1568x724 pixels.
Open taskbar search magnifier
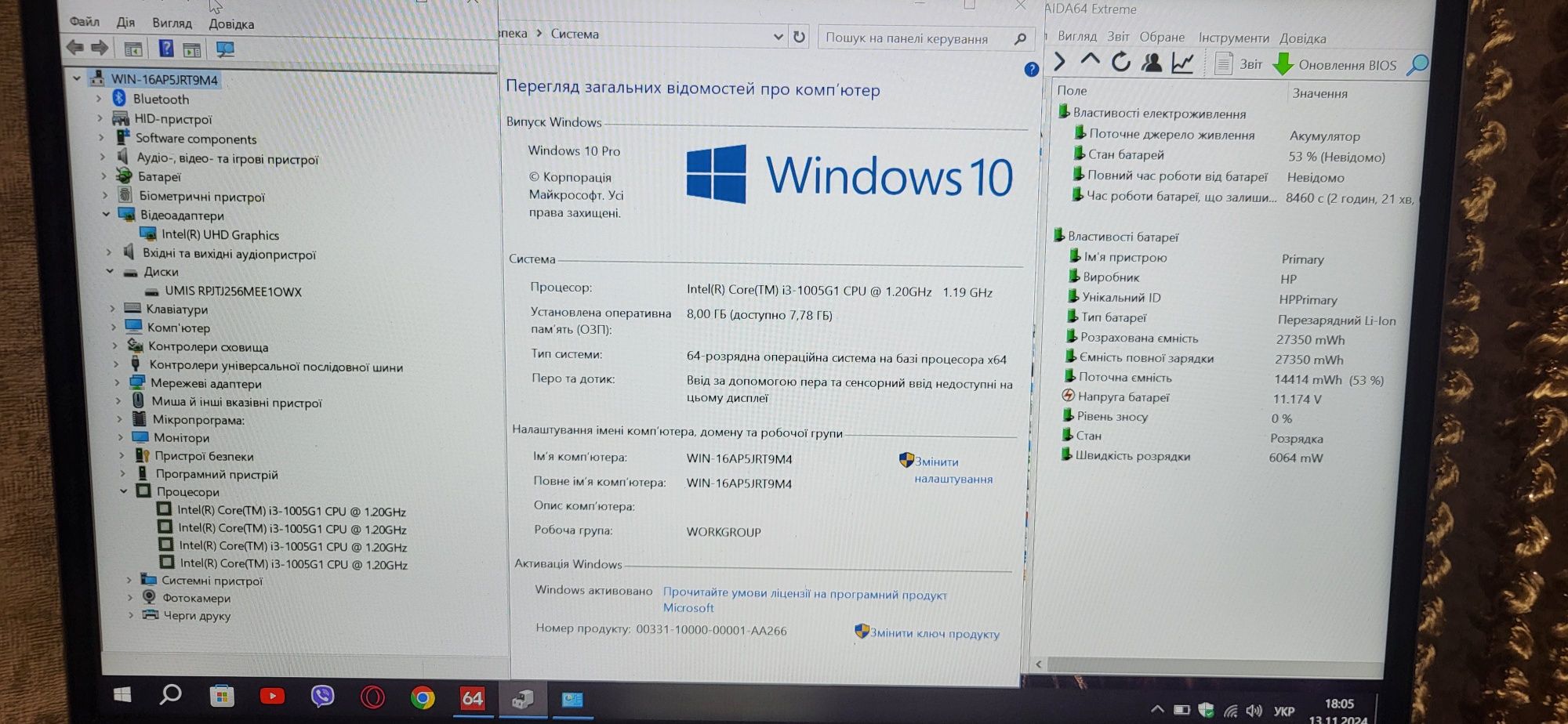tap(170, 694)
